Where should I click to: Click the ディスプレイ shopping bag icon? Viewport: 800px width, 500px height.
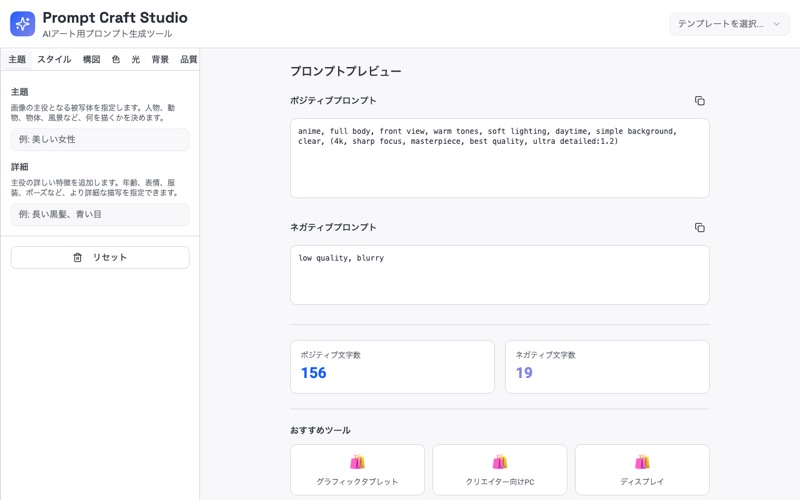642,462
